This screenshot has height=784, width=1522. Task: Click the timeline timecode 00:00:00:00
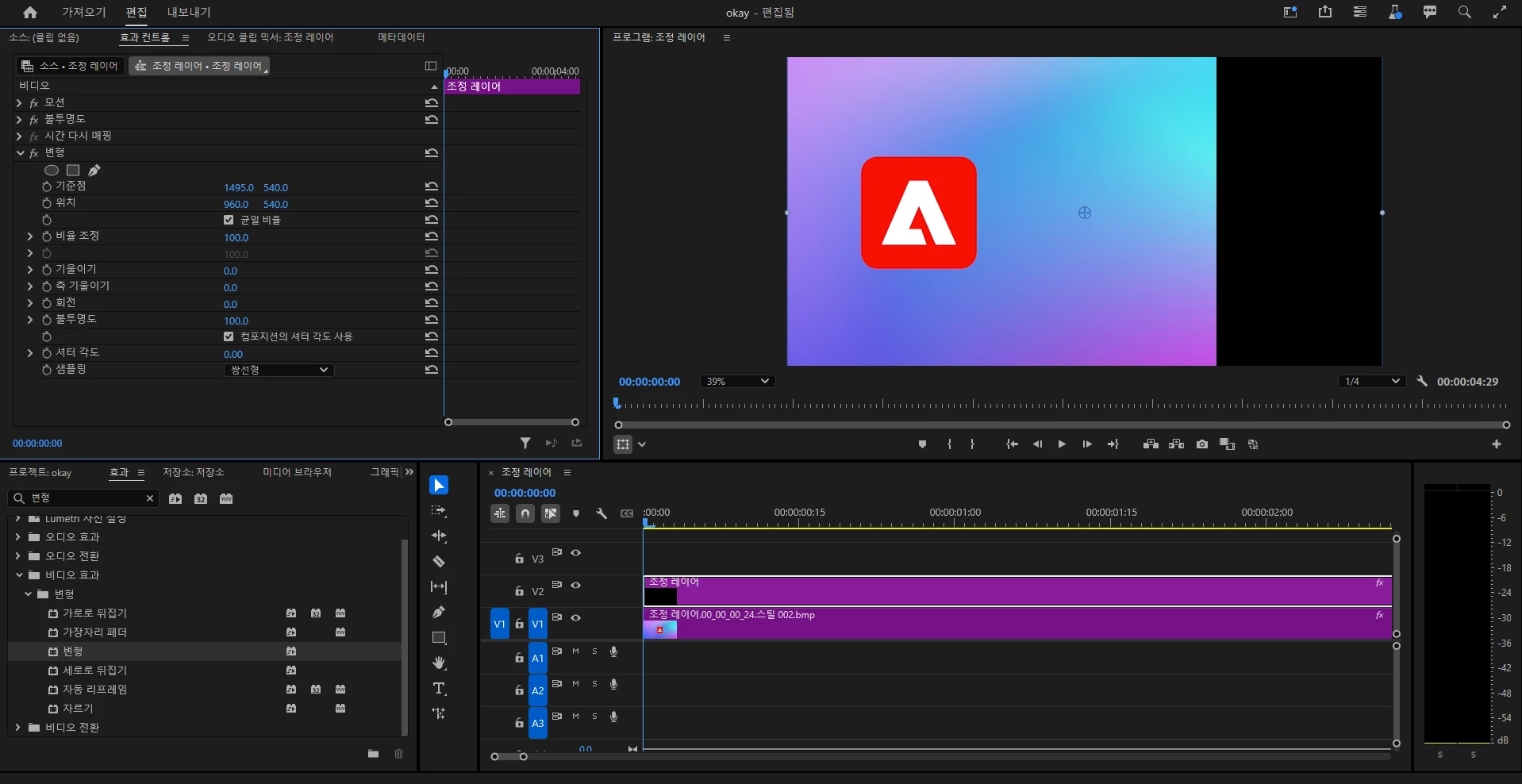[x=525, y=493]
